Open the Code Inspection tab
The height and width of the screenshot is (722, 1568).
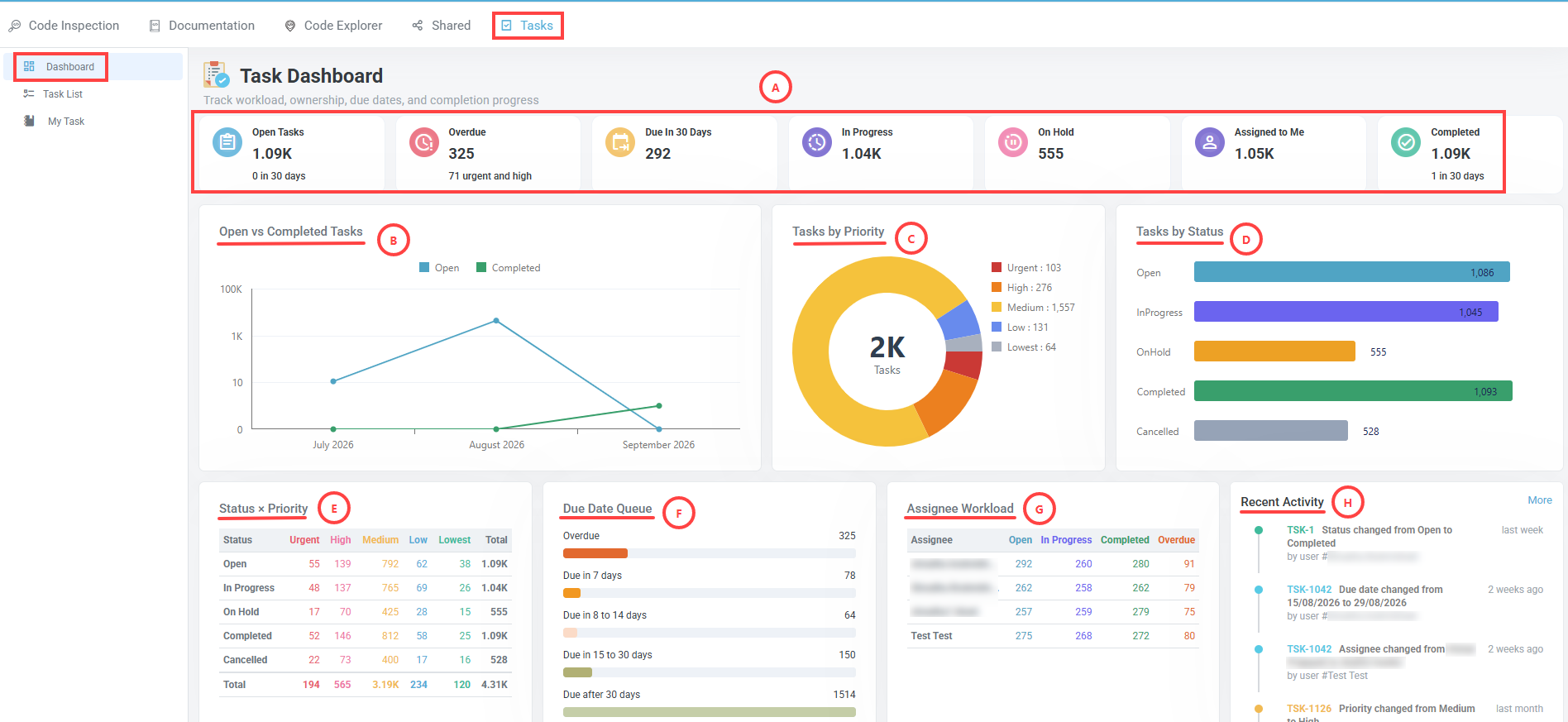pyautogui.click(x=65, y=26)
